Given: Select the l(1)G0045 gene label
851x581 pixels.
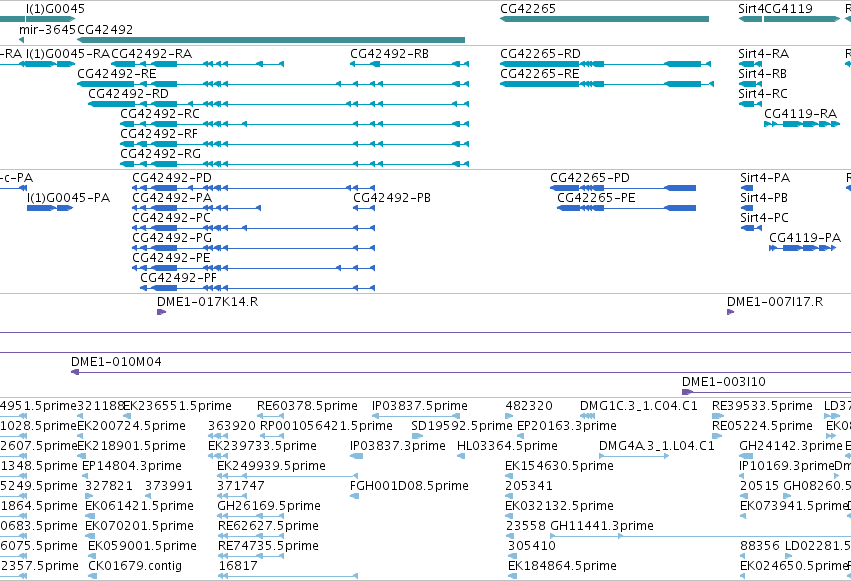Looking at the screenshot, I should tap(55, 9).
